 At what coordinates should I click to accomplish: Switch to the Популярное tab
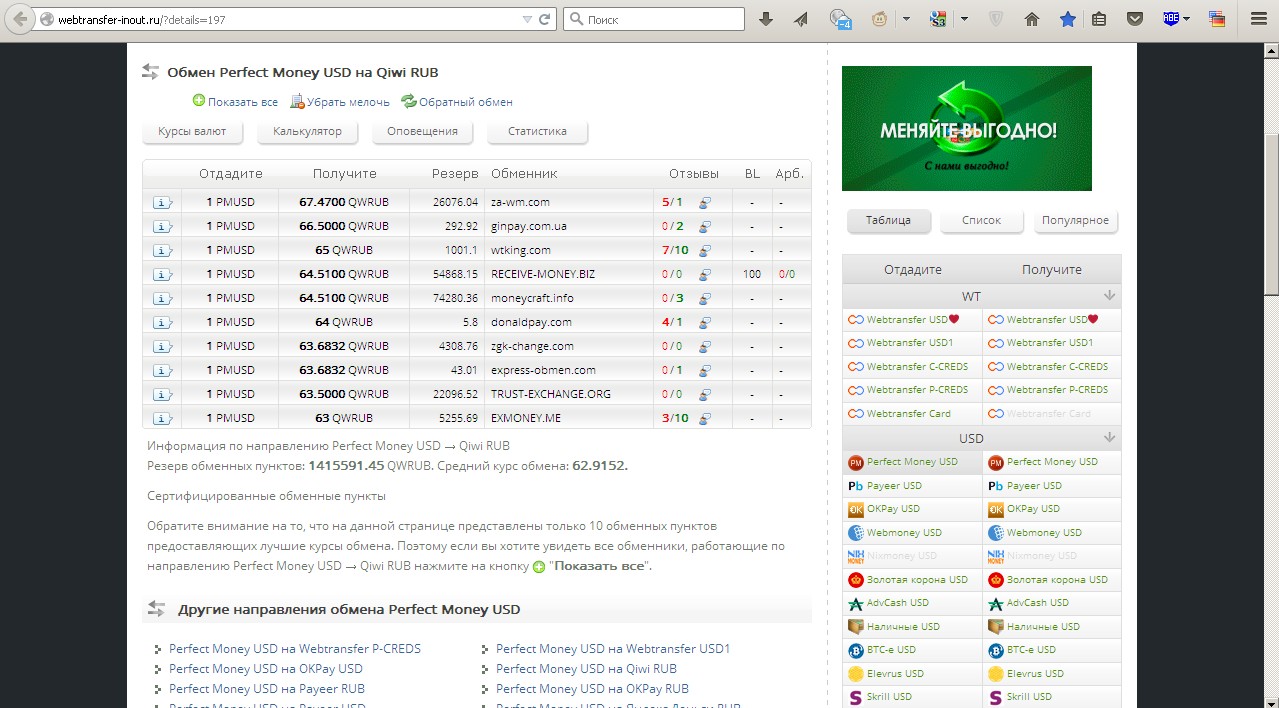click(1075, 220)
